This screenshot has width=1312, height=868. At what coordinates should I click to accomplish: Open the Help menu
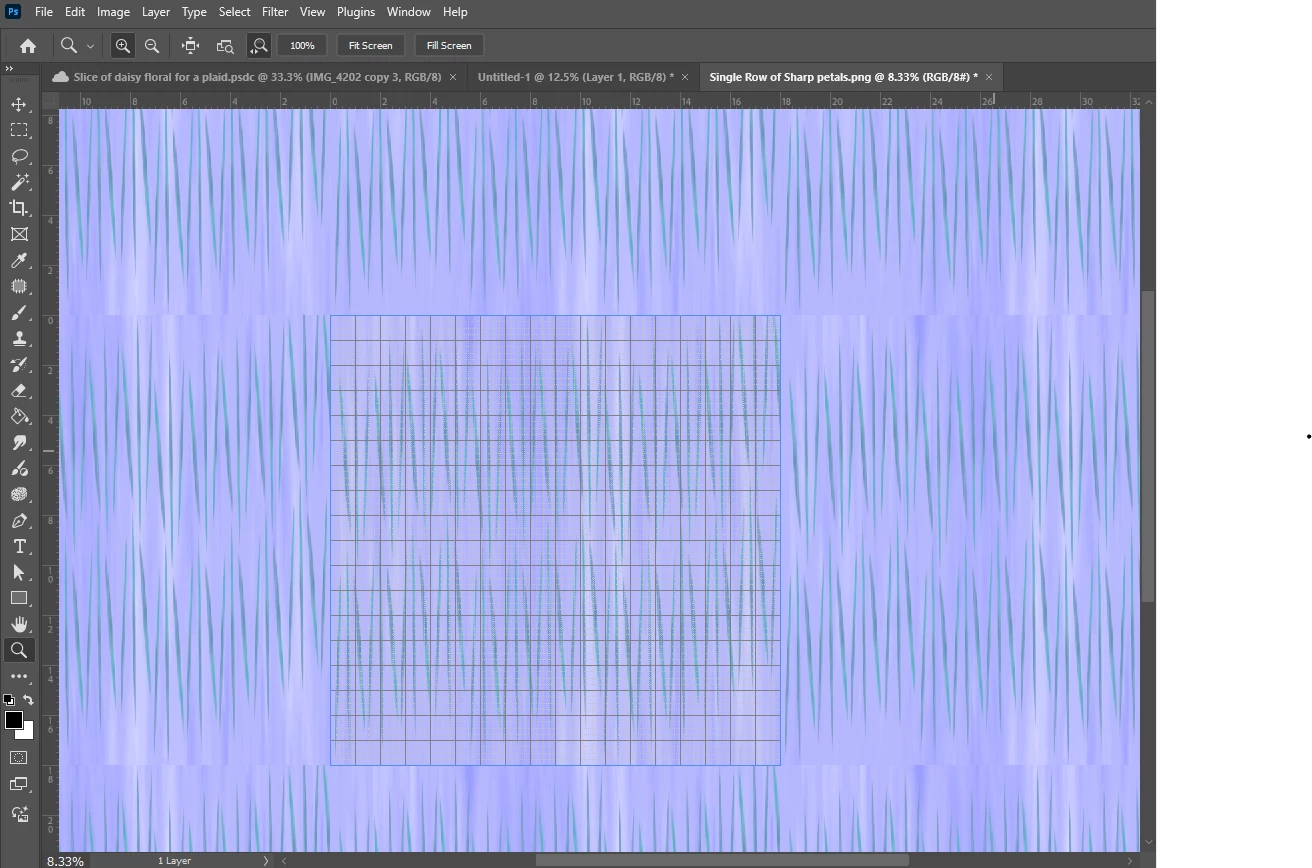tap(455, 12)
